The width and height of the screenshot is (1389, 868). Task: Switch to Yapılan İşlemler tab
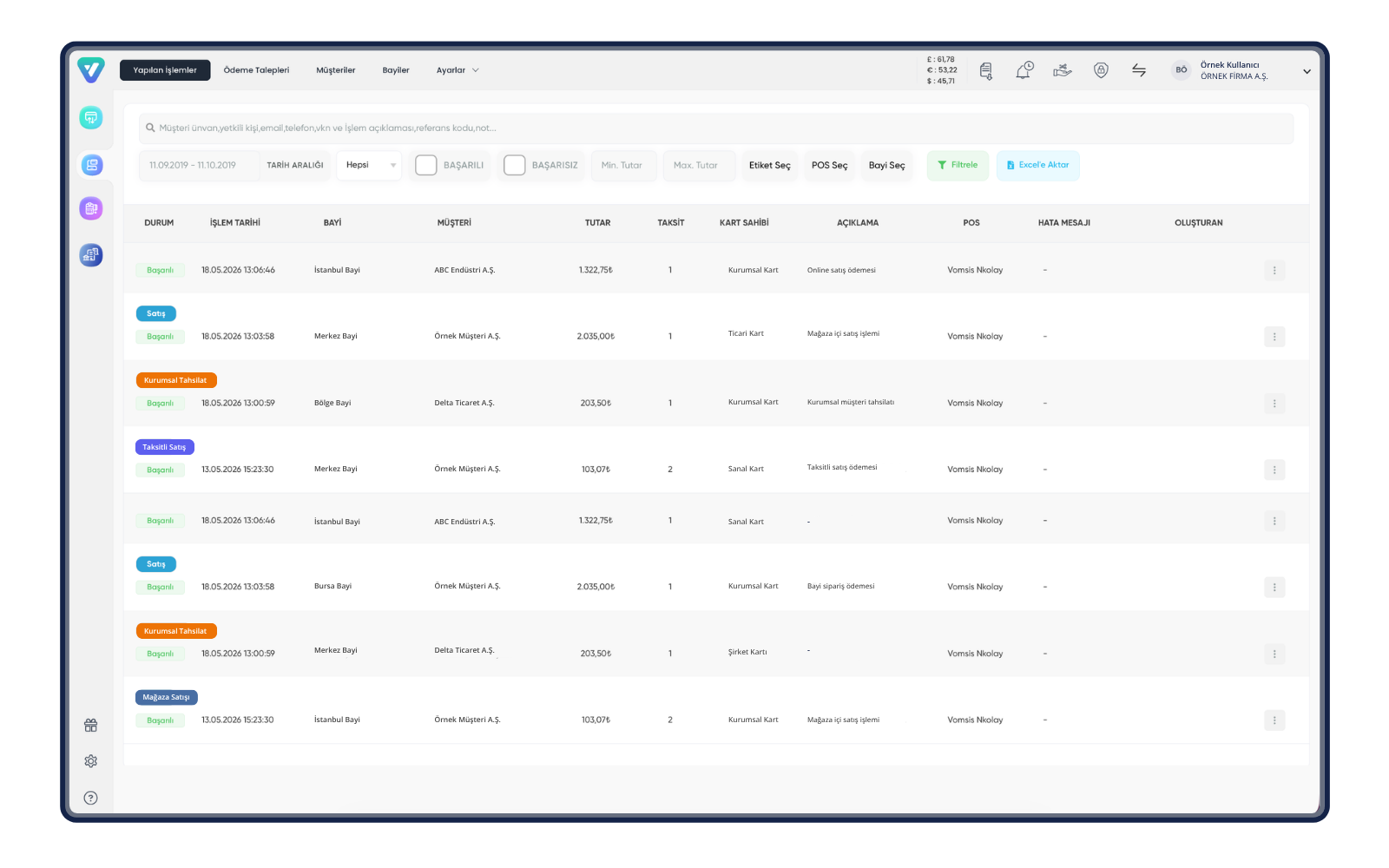point(165,70)
